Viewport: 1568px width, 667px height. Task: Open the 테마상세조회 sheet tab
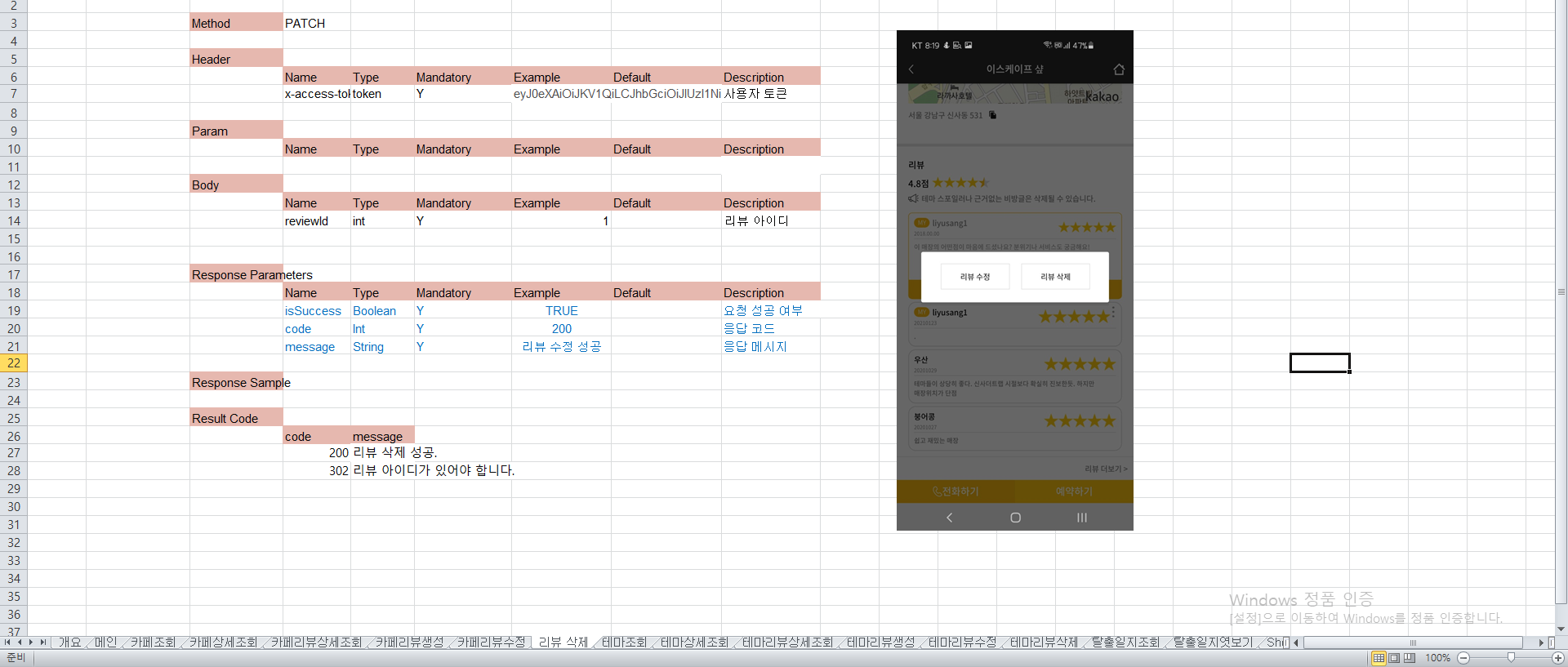coord(694,643)
